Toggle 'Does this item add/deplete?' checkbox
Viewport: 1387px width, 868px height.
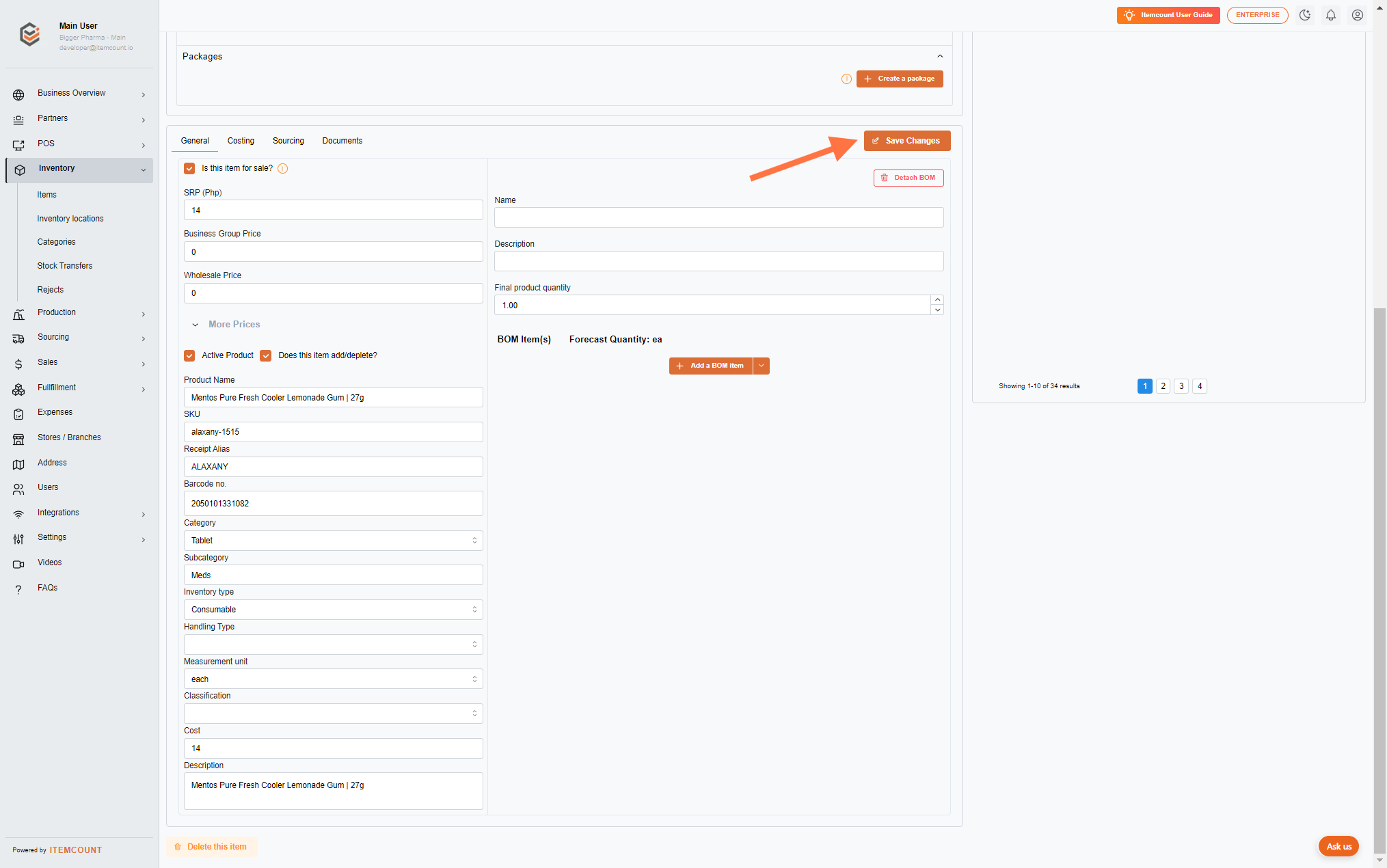(x=266, y=355)
